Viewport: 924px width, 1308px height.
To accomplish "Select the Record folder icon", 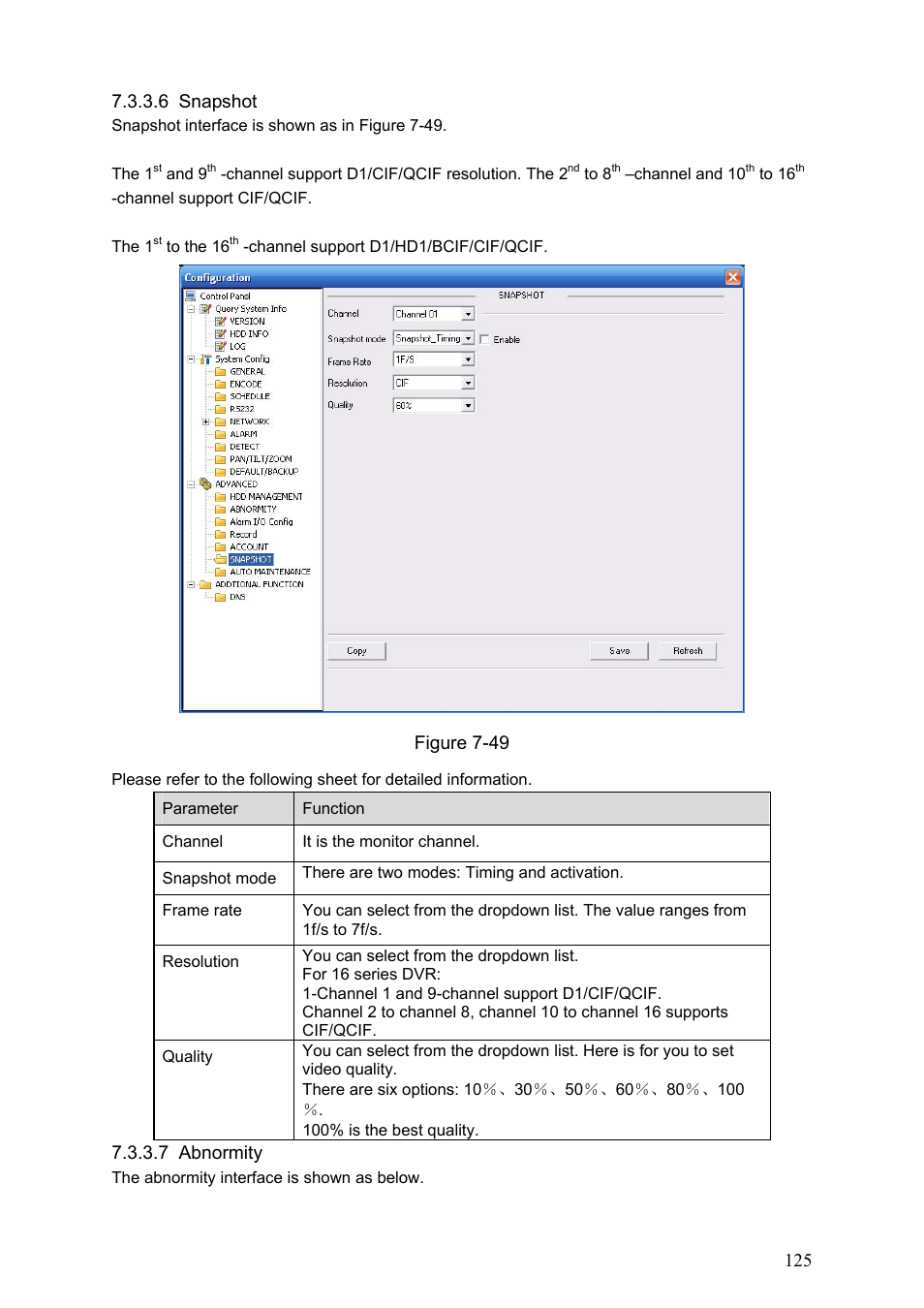I will 220,535.
